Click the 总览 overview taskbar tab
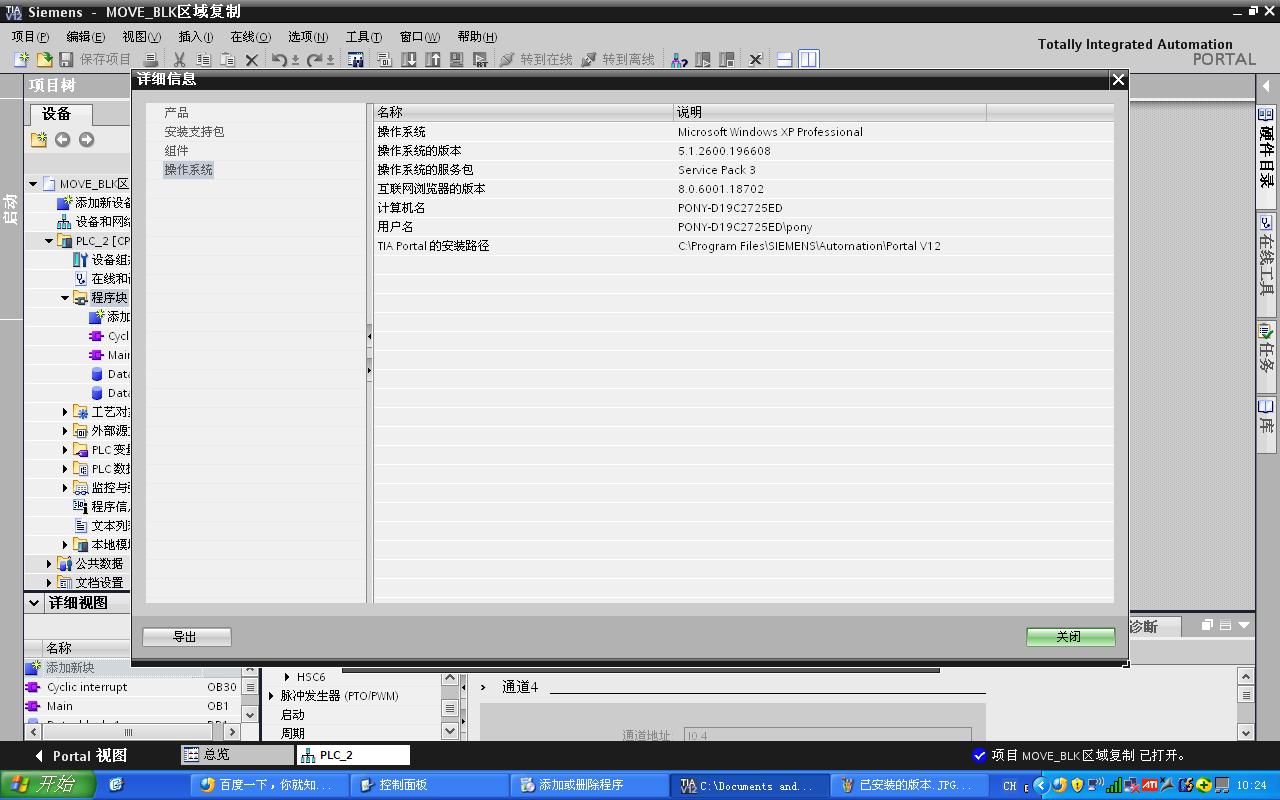Viewport: 1280px width, 800px height. 236,755
